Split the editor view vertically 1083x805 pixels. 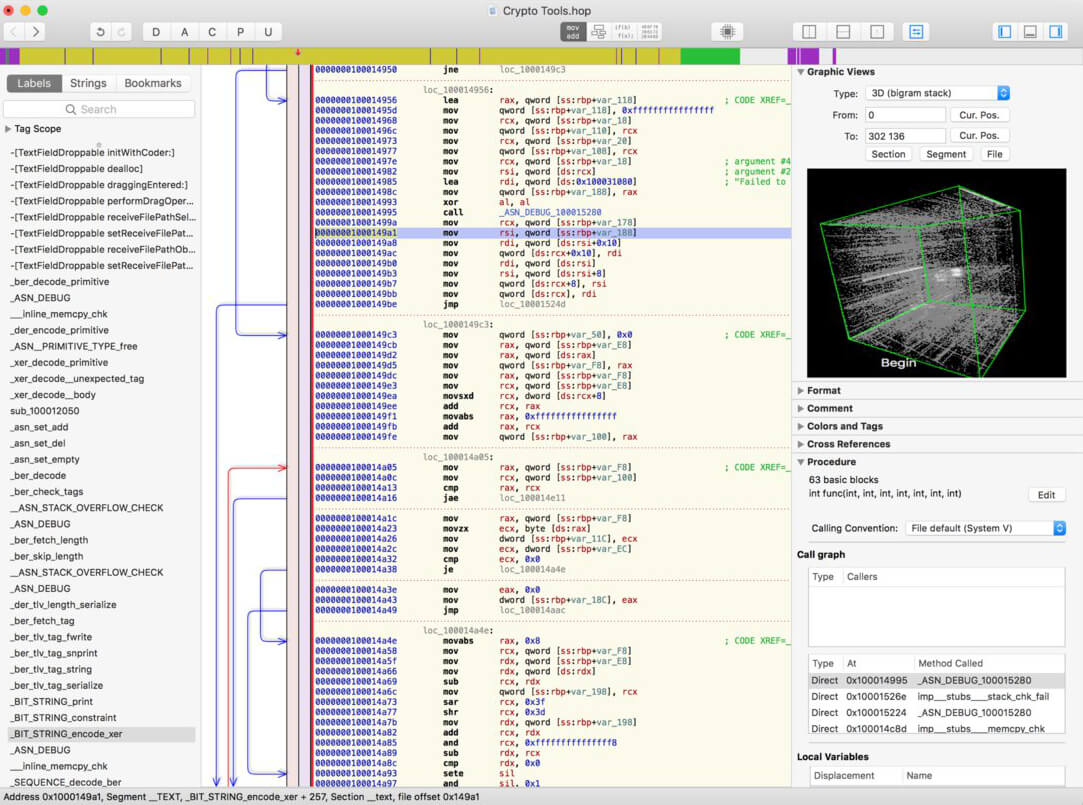[x=809, y=32]
